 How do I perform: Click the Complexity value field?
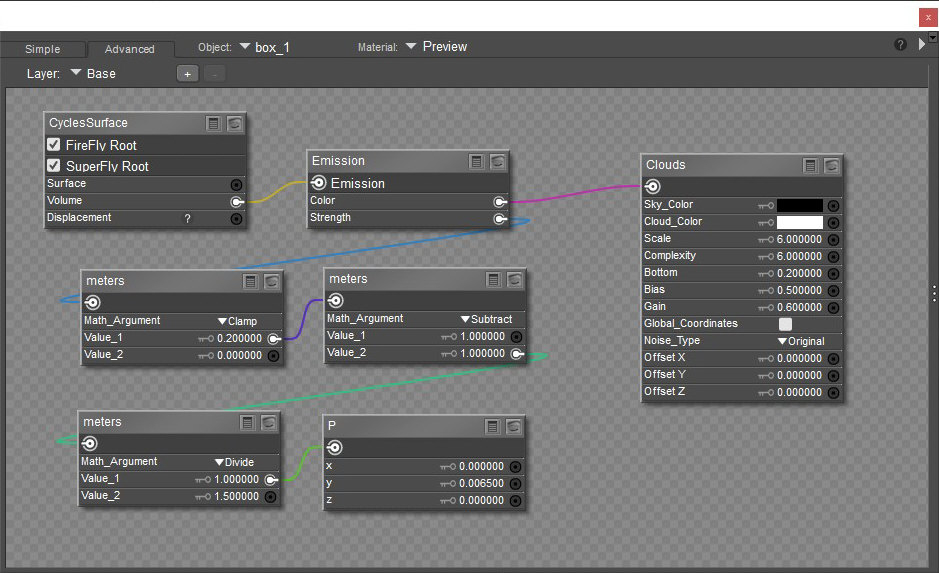point(799,256)
